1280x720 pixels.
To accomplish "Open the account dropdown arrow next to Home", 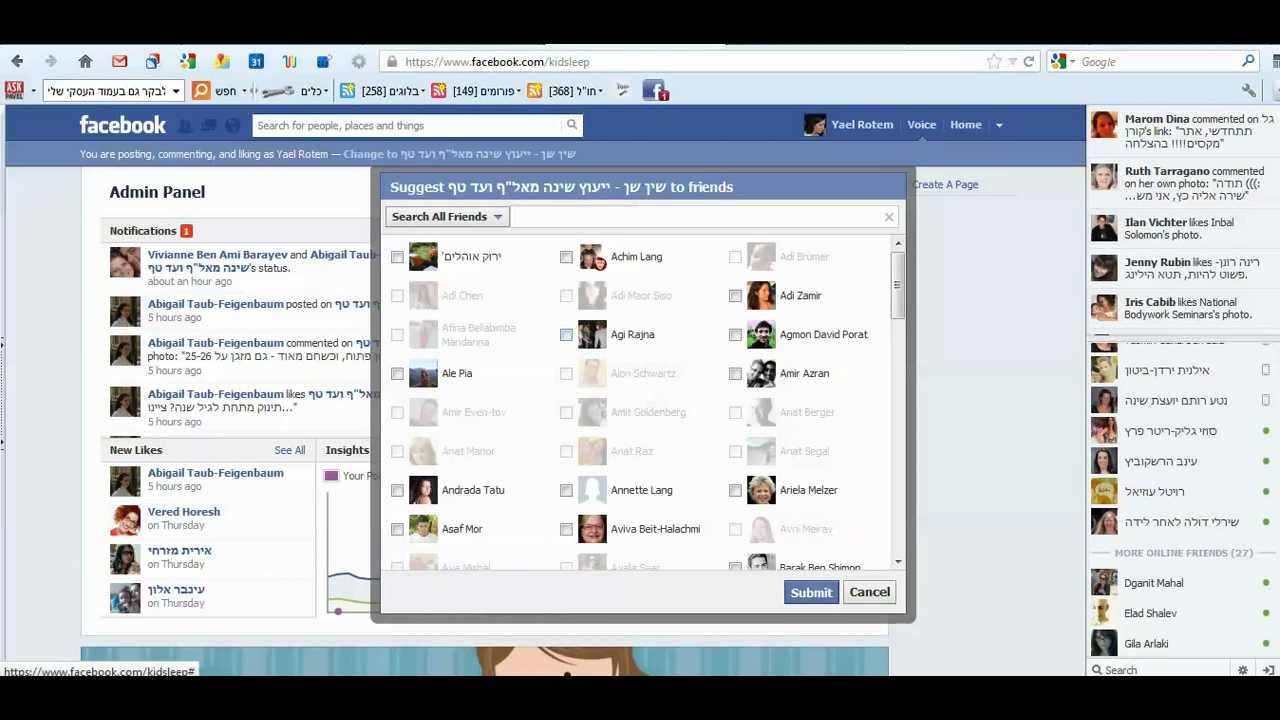I will pos(999,125).
